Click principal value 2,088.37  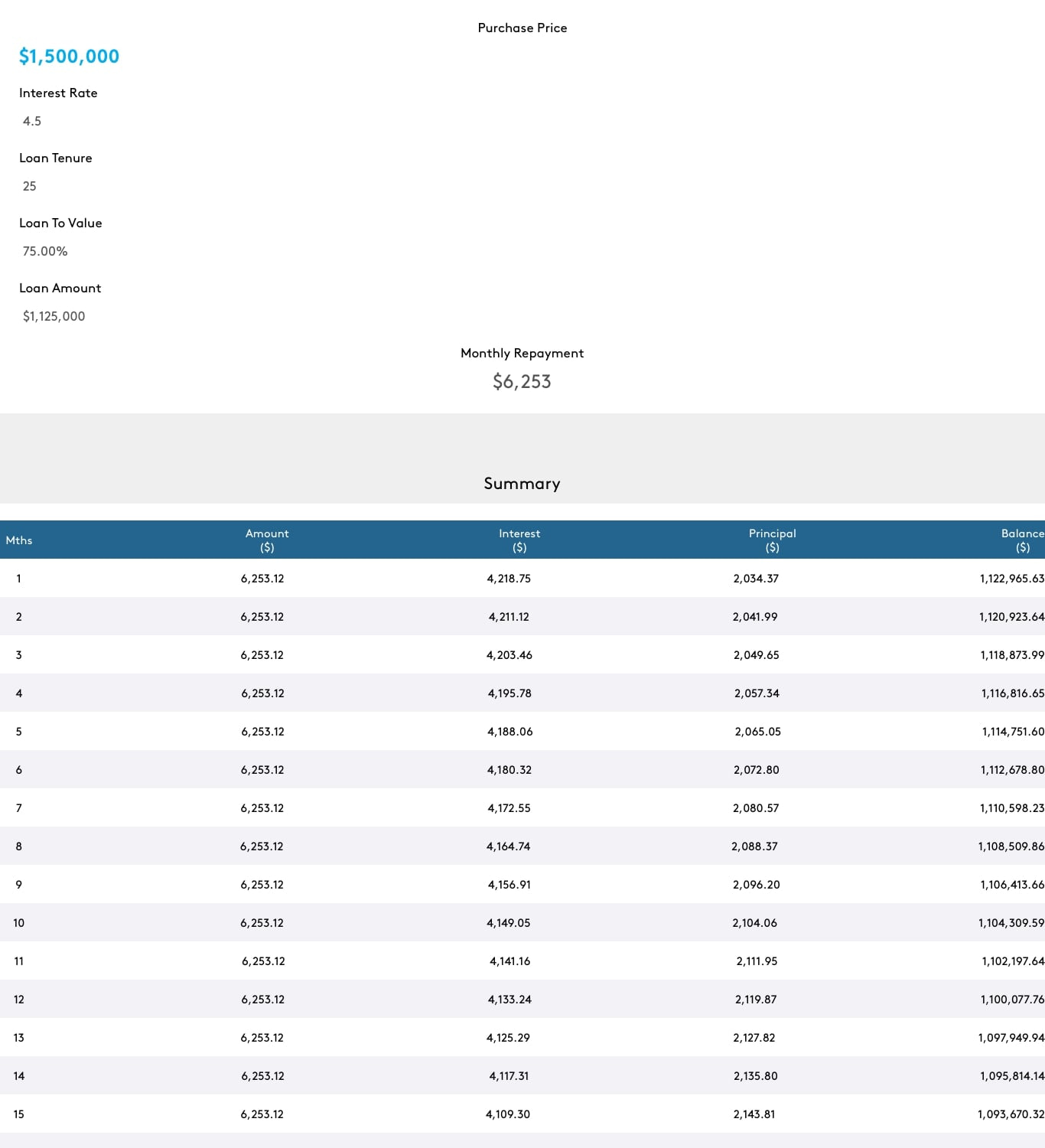tap(754, 846)
